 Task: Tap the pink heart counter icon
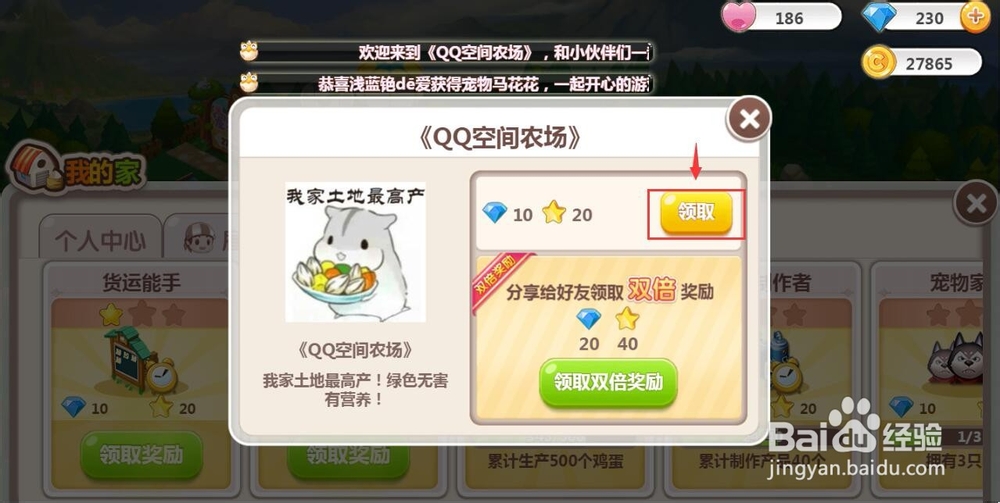pos(739,16)
